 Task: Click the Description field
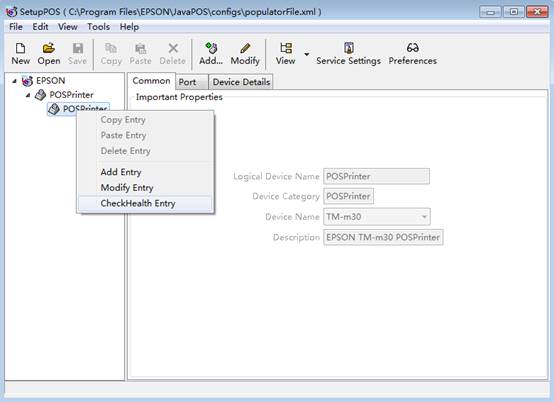point(383,237)
